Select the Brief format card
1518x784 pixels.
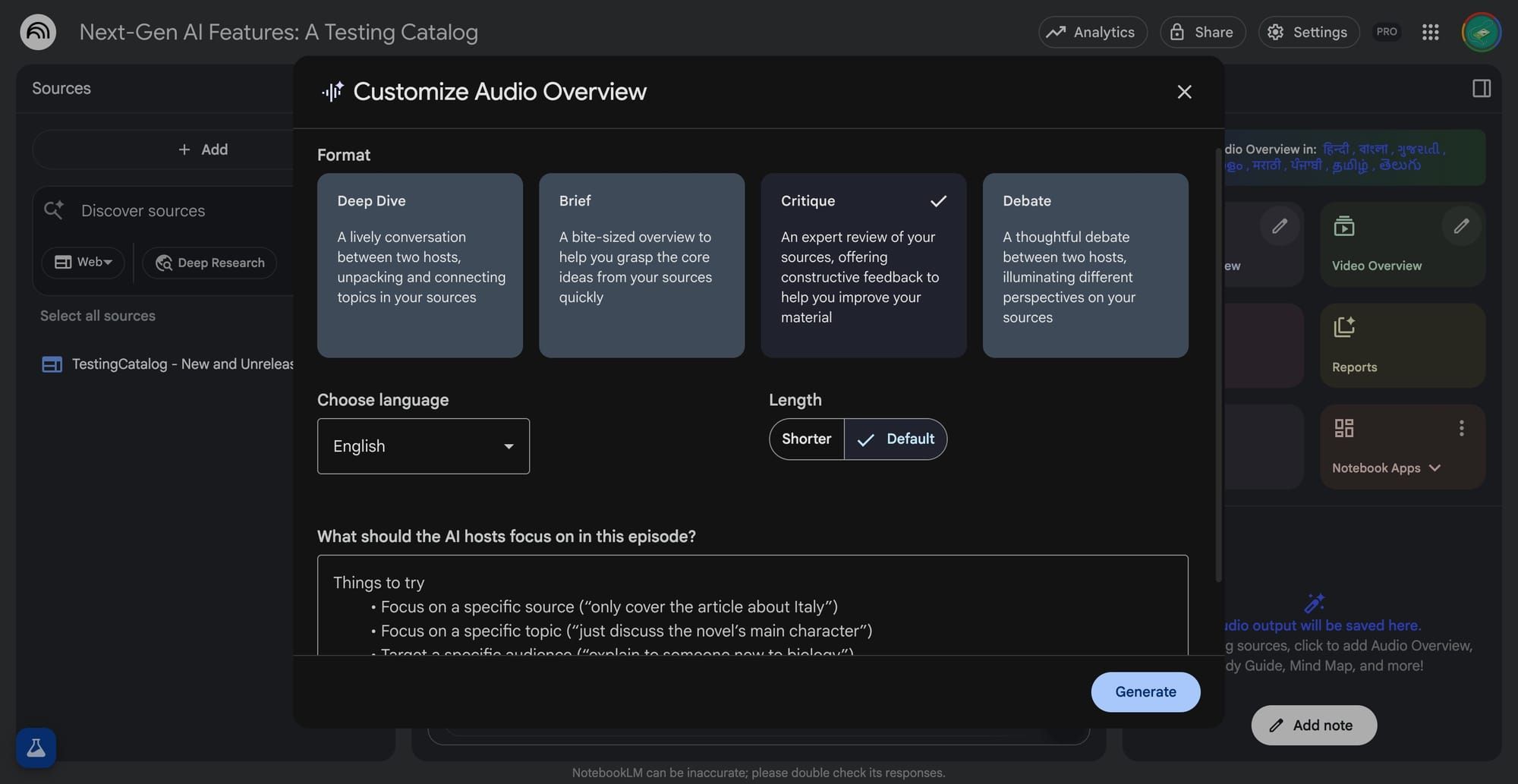pos(641,265)
